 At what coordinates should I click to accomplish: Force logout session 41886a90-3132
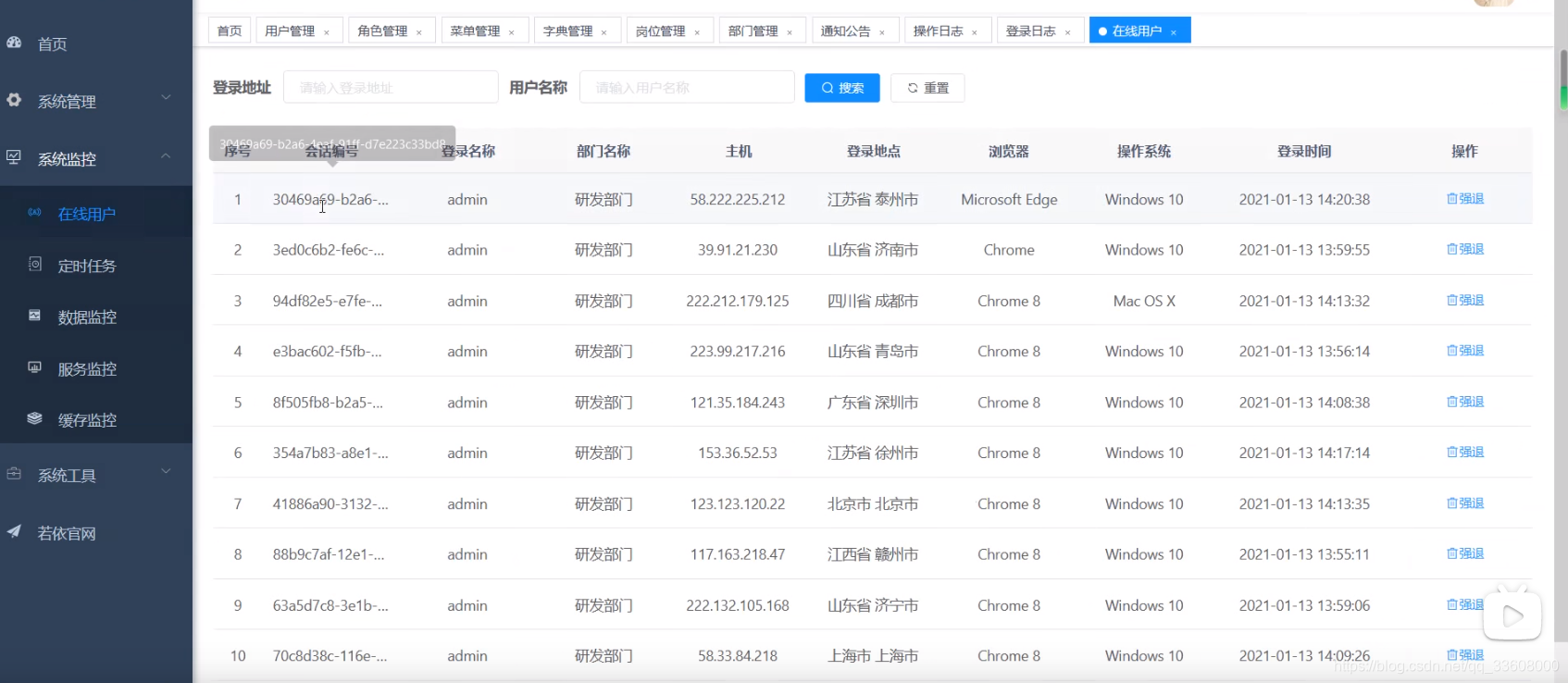1465,503
